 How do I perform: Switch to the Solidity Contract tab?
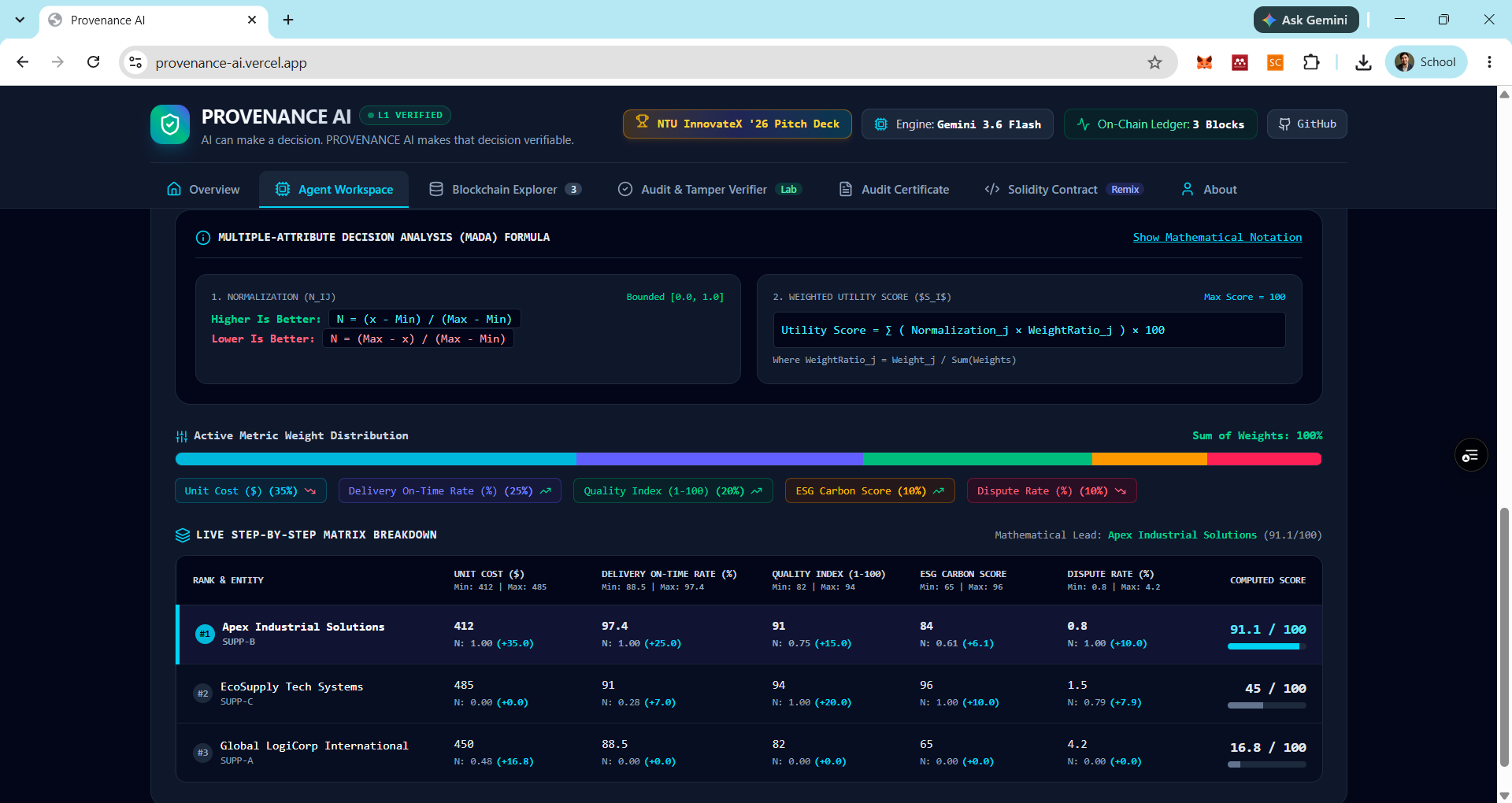[x=1064, y=190]
